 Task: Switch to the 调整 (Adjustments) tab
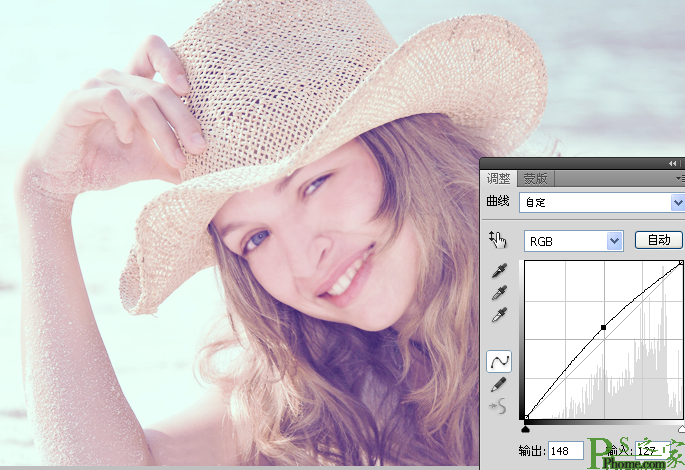click(498, 179)
